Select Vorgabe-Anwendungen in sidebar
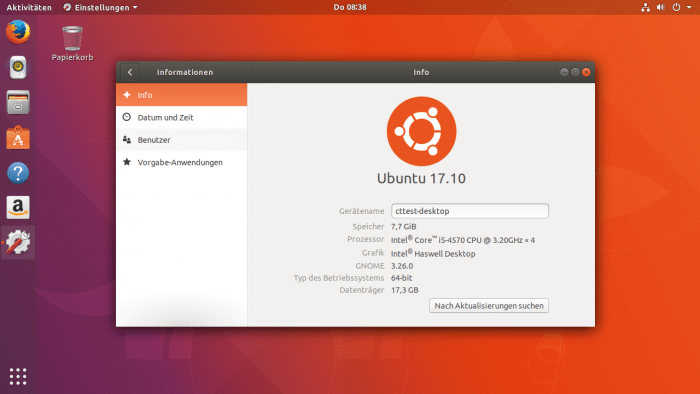The height and width of the screenshot is (394, 700). click(181, 162)
